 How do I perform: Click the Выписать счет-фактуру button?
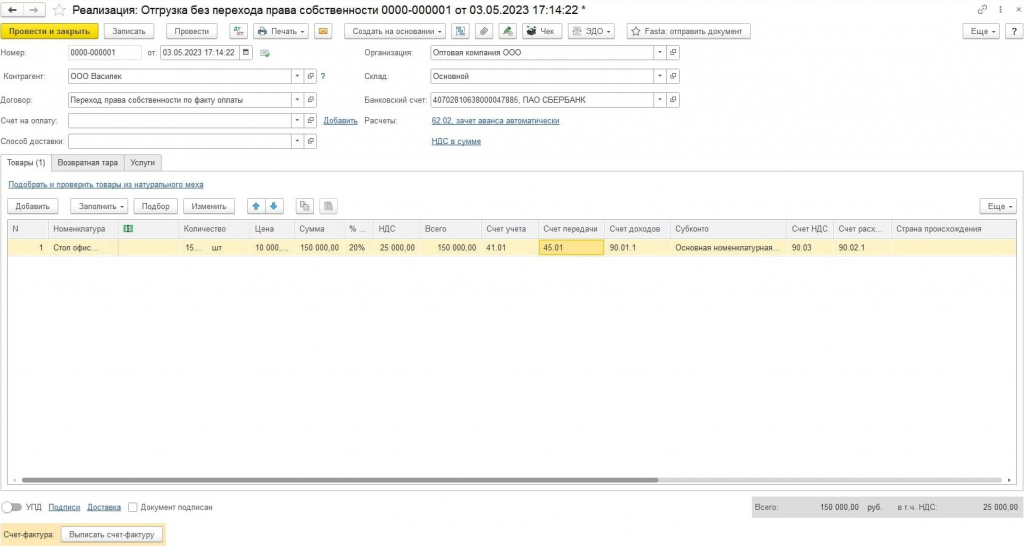coord(112,535)
